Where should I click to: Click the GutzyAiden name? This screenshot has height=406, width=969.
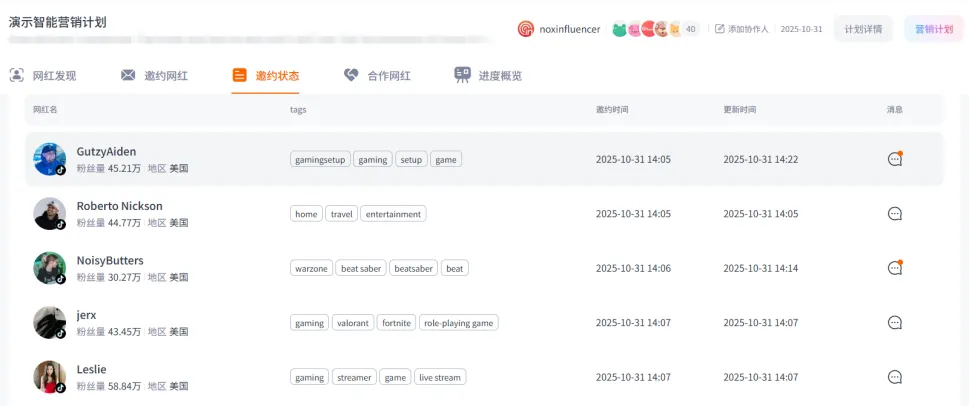click(106, 151)
